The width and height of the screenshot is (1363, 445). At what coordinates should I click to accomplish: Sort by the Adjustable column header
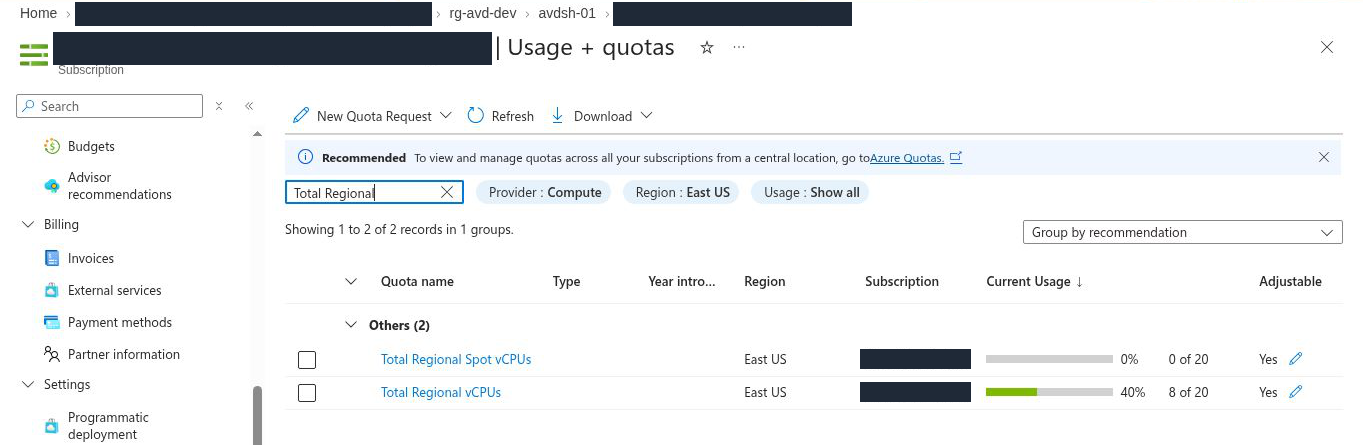coord(1290,282)
